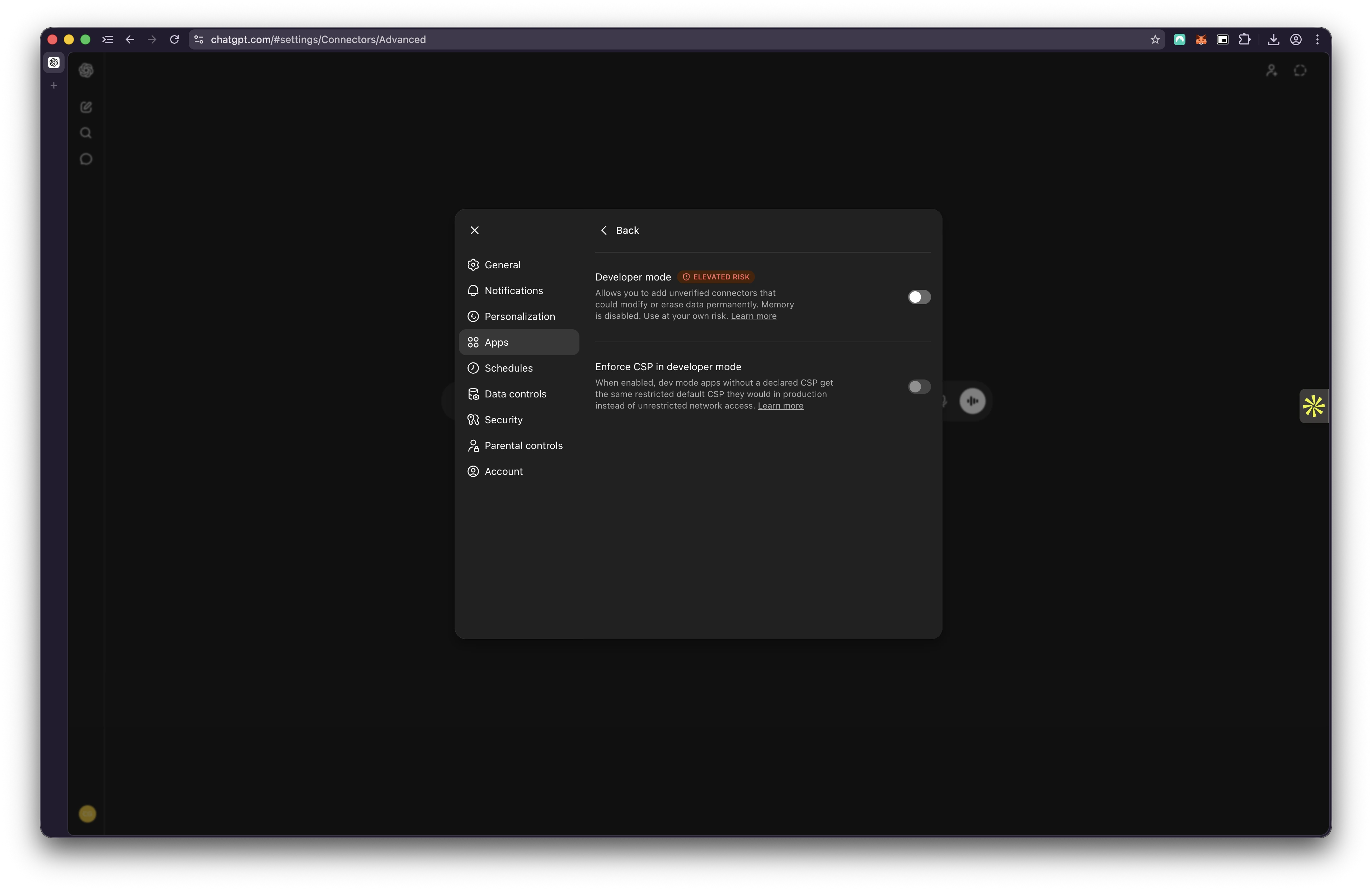The image size is (1372, 891).
Task: Open Data controls settings section
Action: pyautogui.click(x=519, y=393)
